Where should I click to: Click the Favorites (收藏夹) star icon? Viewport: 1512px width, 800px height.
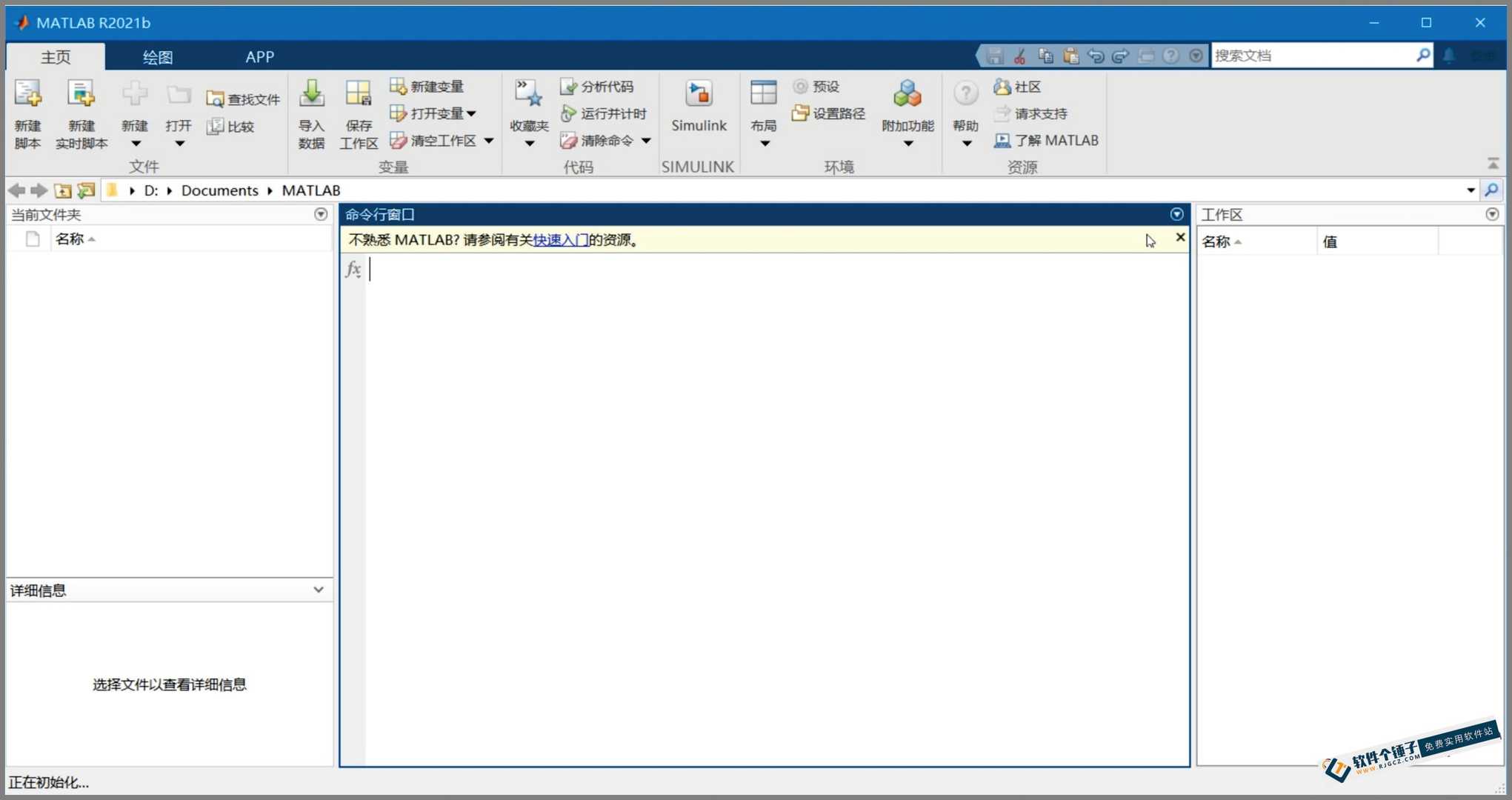coord(528,93)
